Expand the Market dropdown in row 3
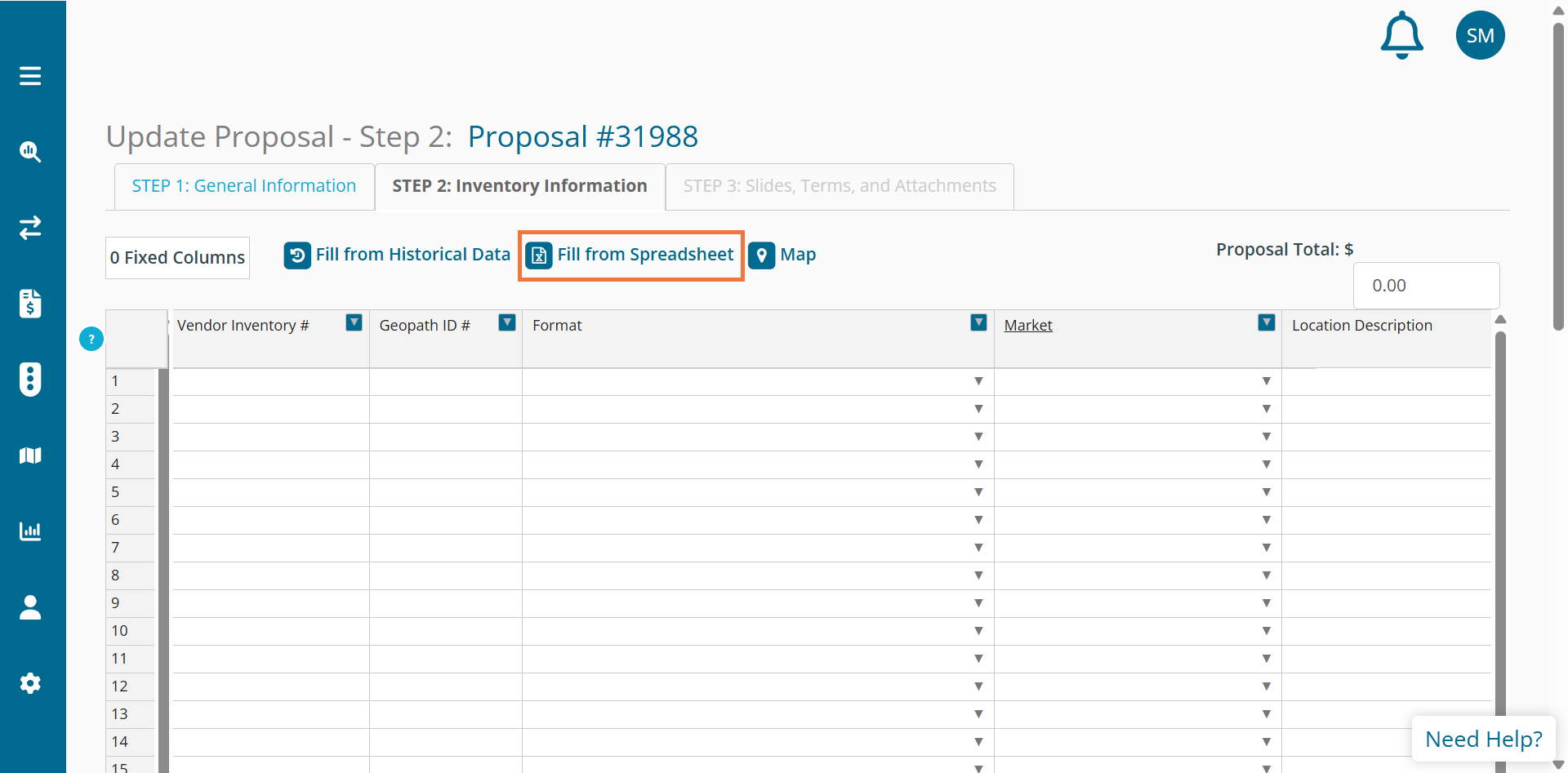The image size is (1568, 773). (1266, 437)
